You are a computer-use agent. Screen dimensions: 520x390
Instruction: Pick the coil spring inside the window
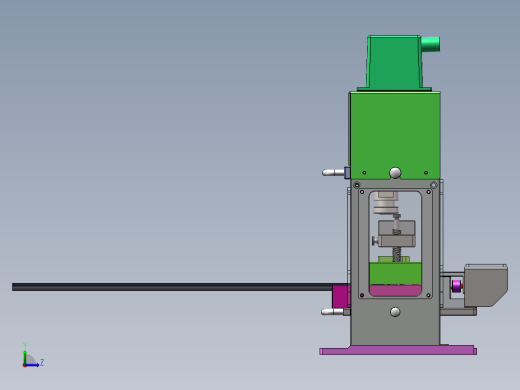tap(396, 254)
